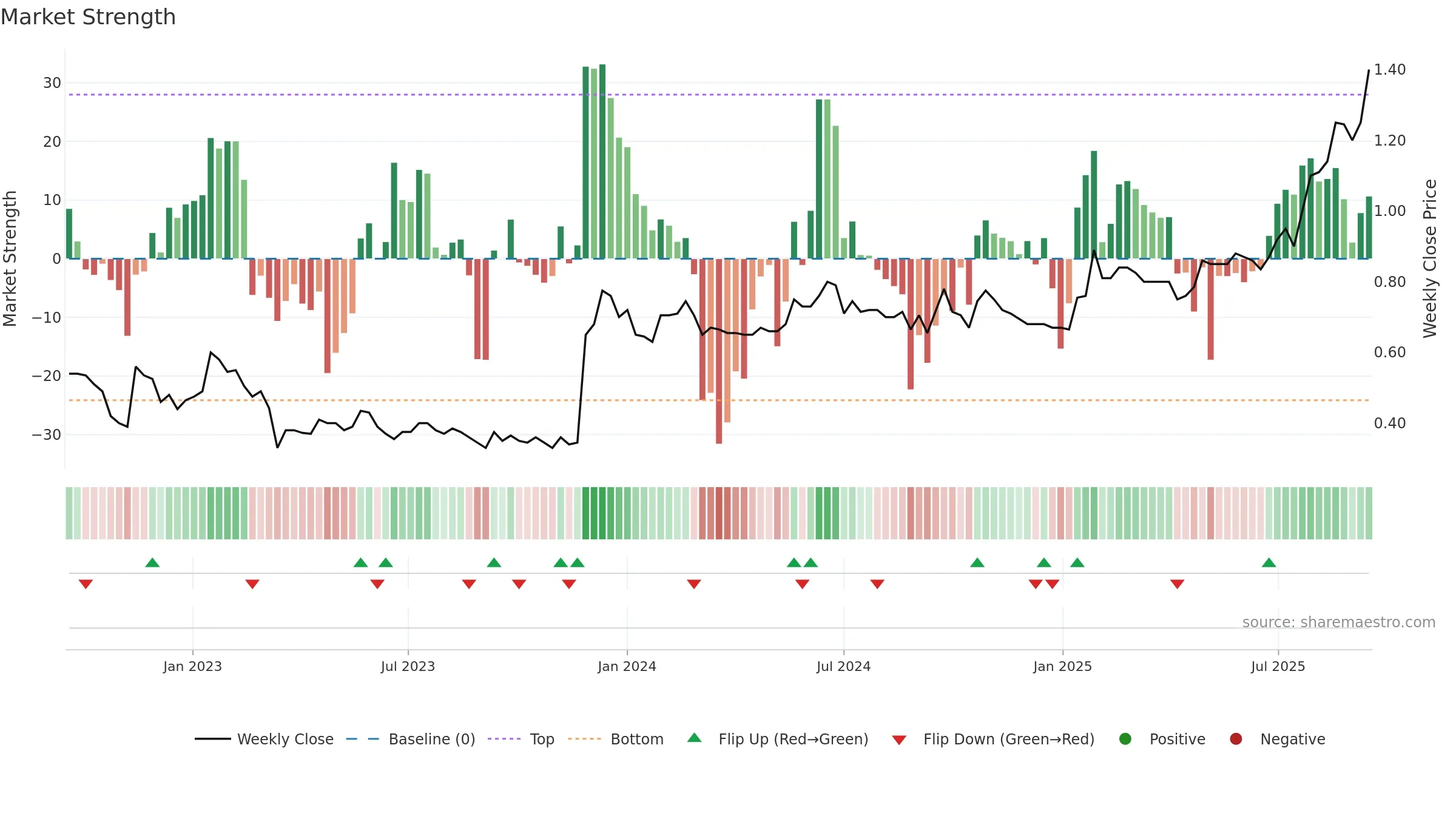The width and height of the screenshot is (1456, 819).
Task: Click the deepest red bar near −31
Action: [719, 351]
